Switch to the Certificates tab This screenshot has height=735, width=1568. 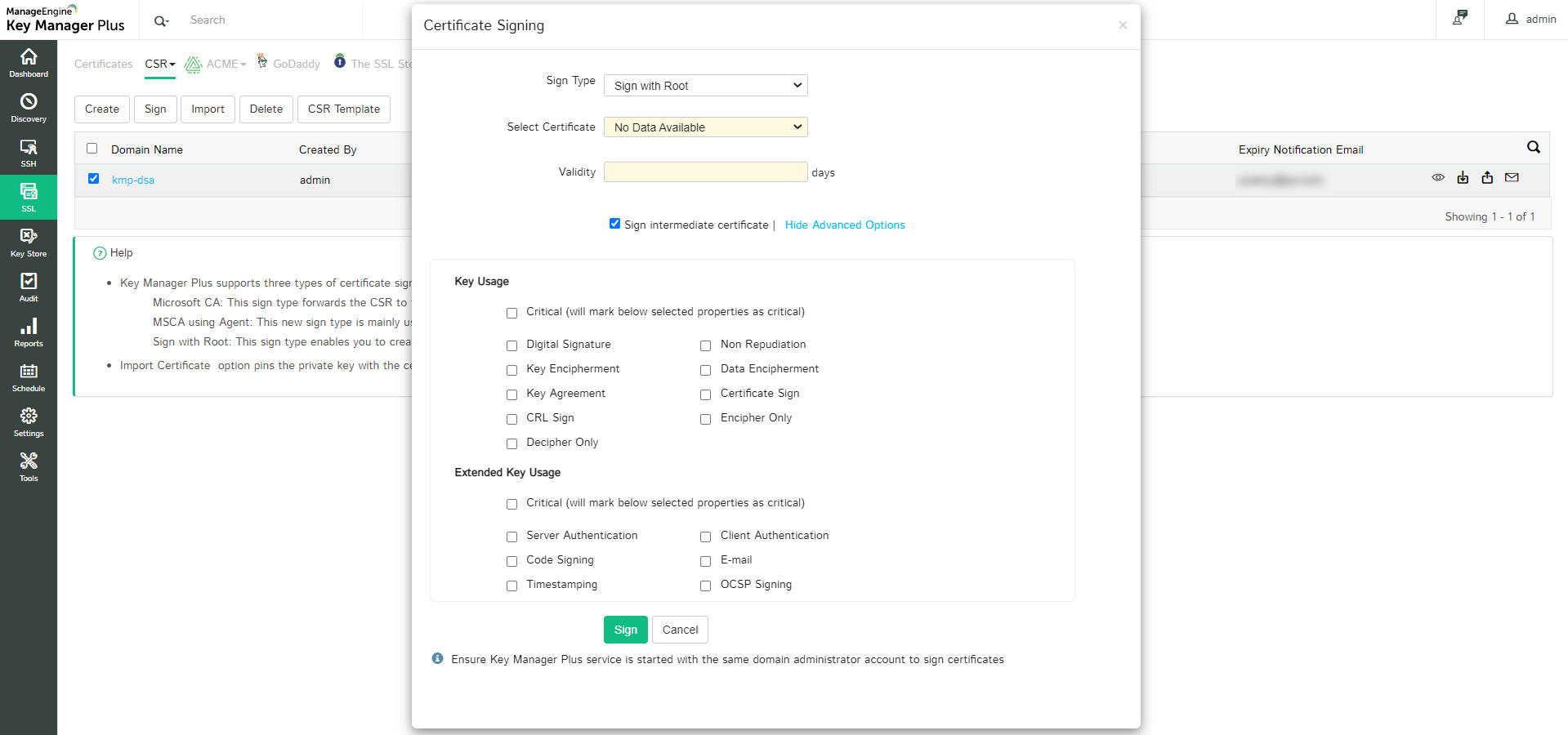coord(103,64)
